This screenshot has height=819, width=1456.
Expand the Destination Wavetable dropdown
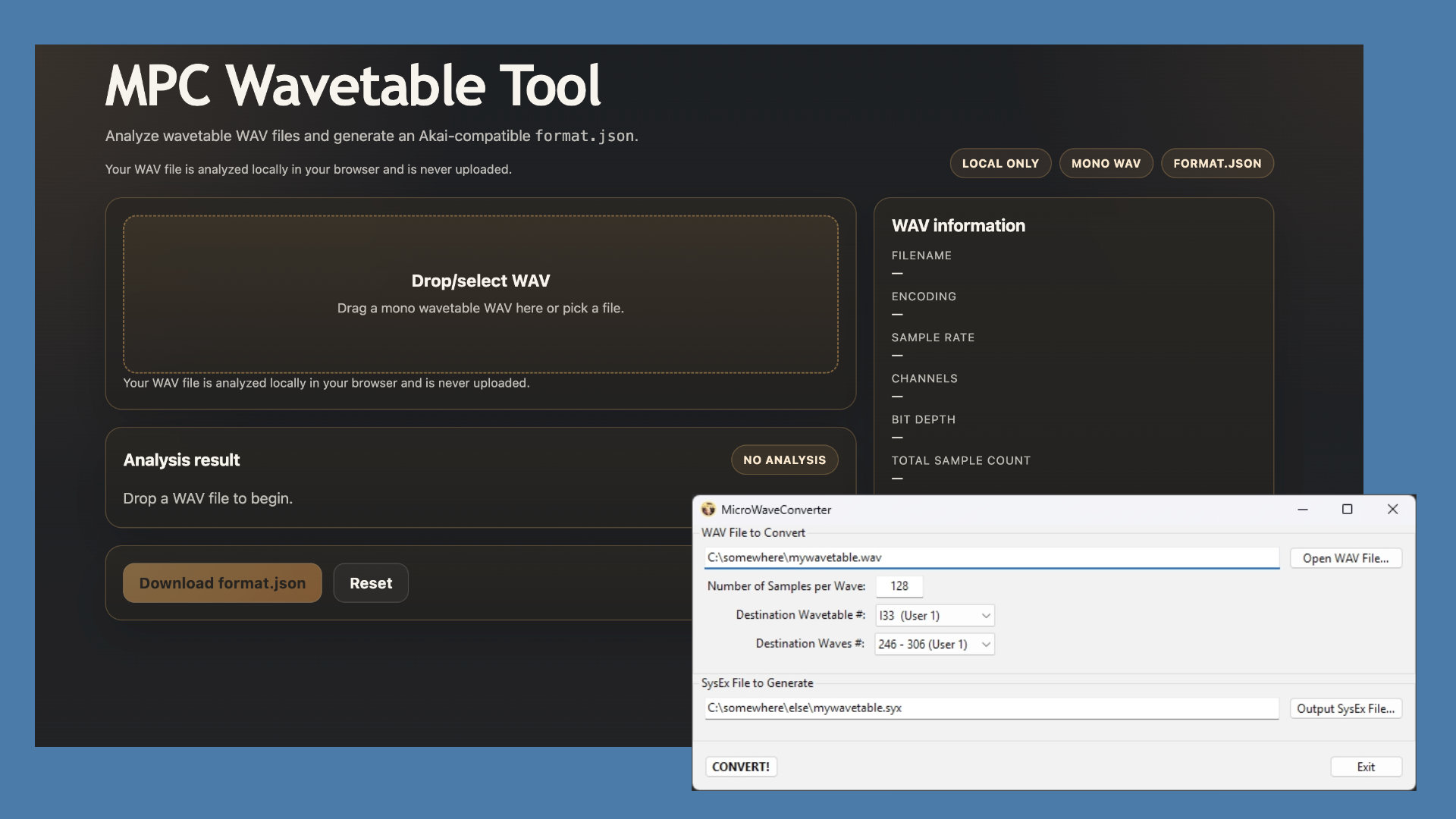(x=935, y=615)
